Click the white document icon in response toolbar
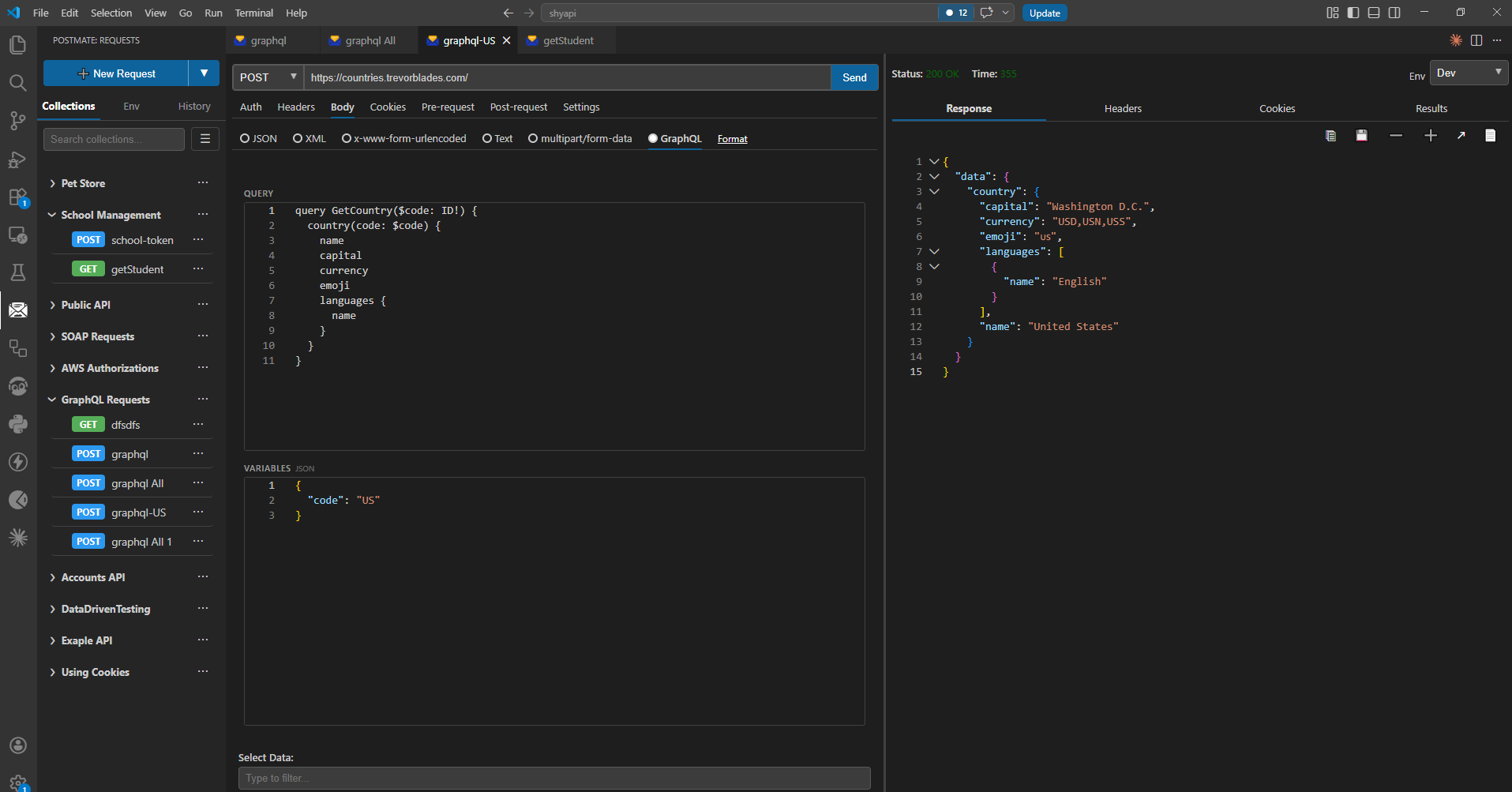Screen dimensions: 1512x792 pyautogui.click(x=1490, y=136)
